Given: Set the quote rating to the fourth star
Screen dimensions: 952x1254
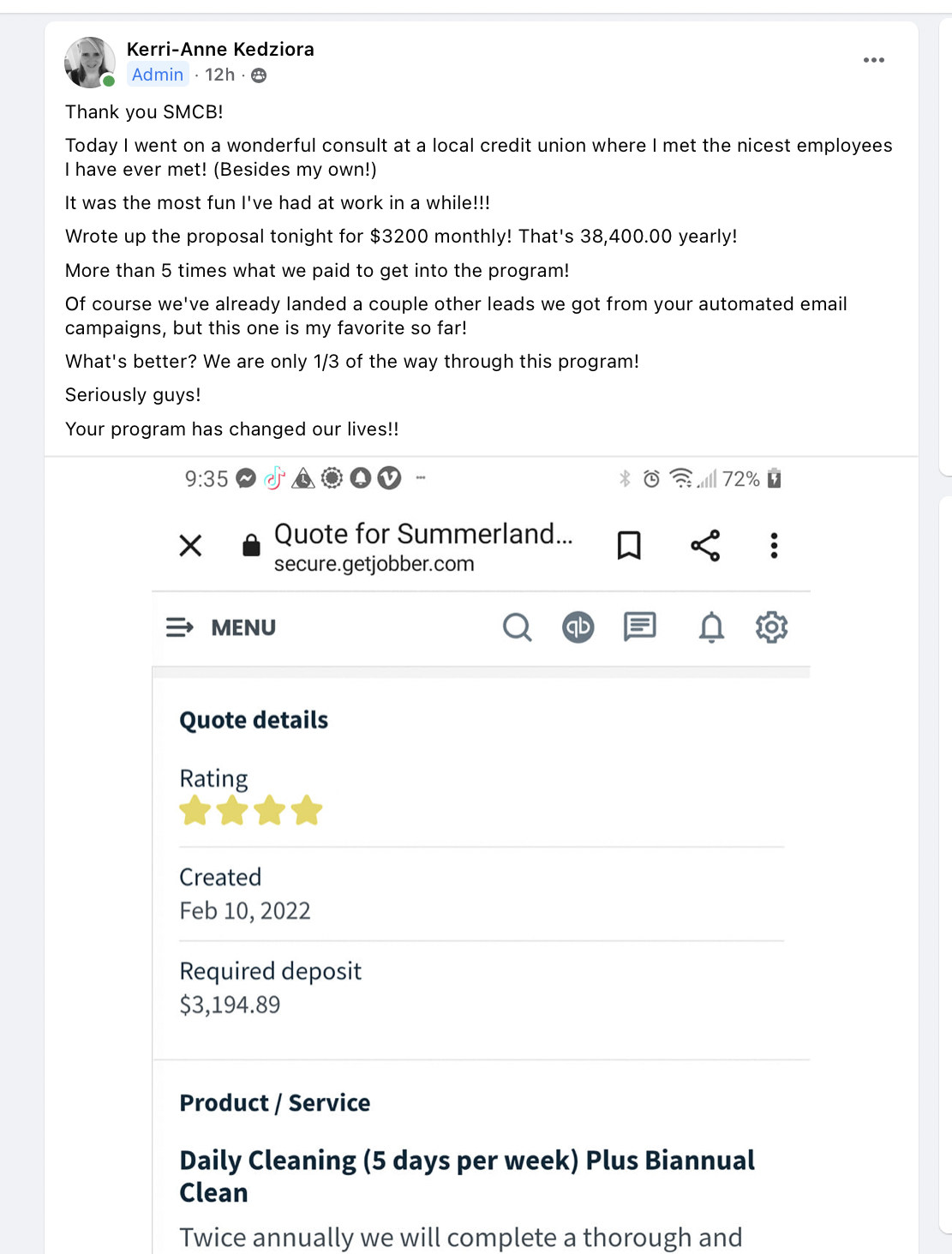Looking at the screenshot, I should tap(306, 810).
